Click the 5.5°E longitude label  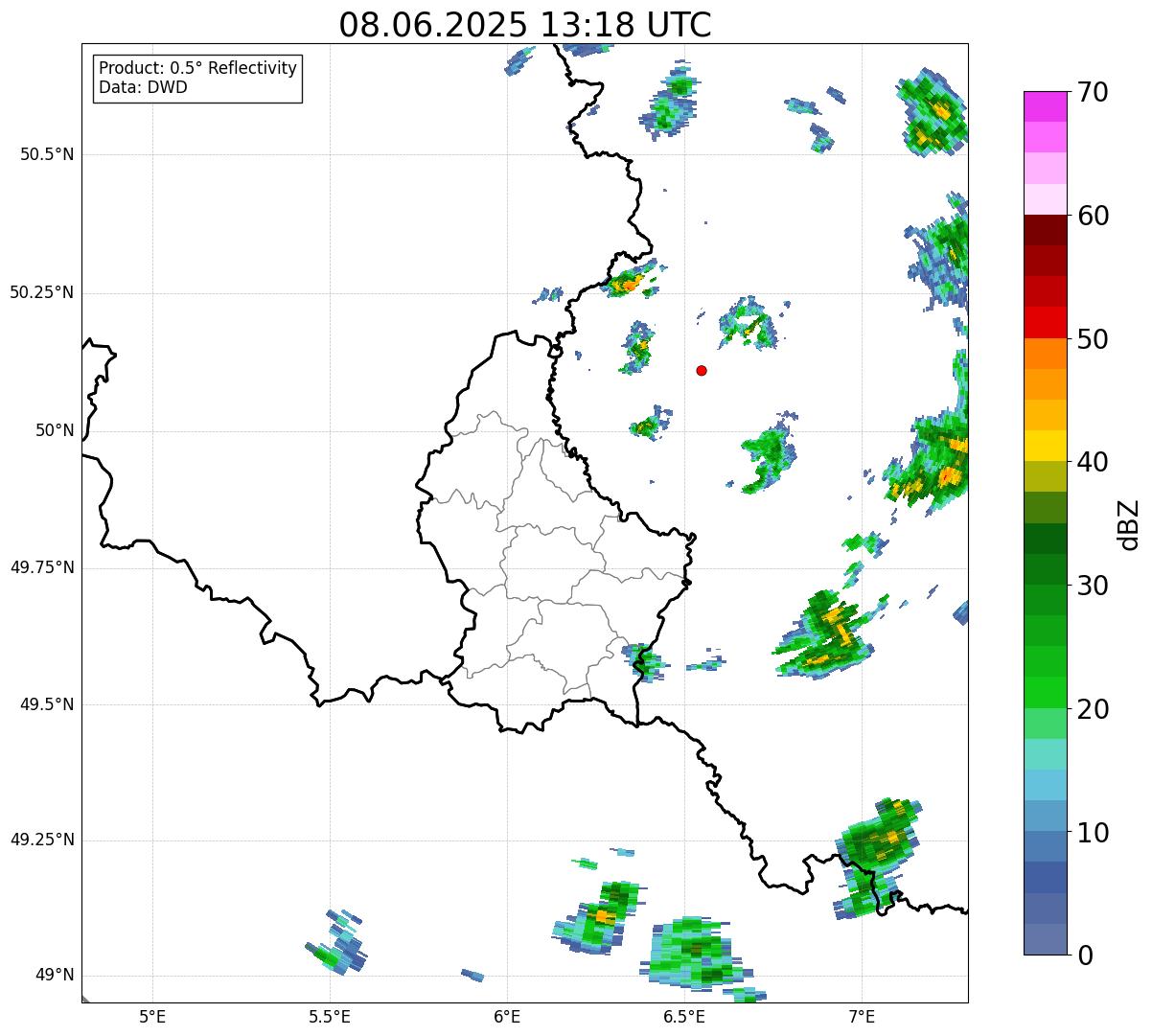pyautogui.click(x=330, y=1016)
